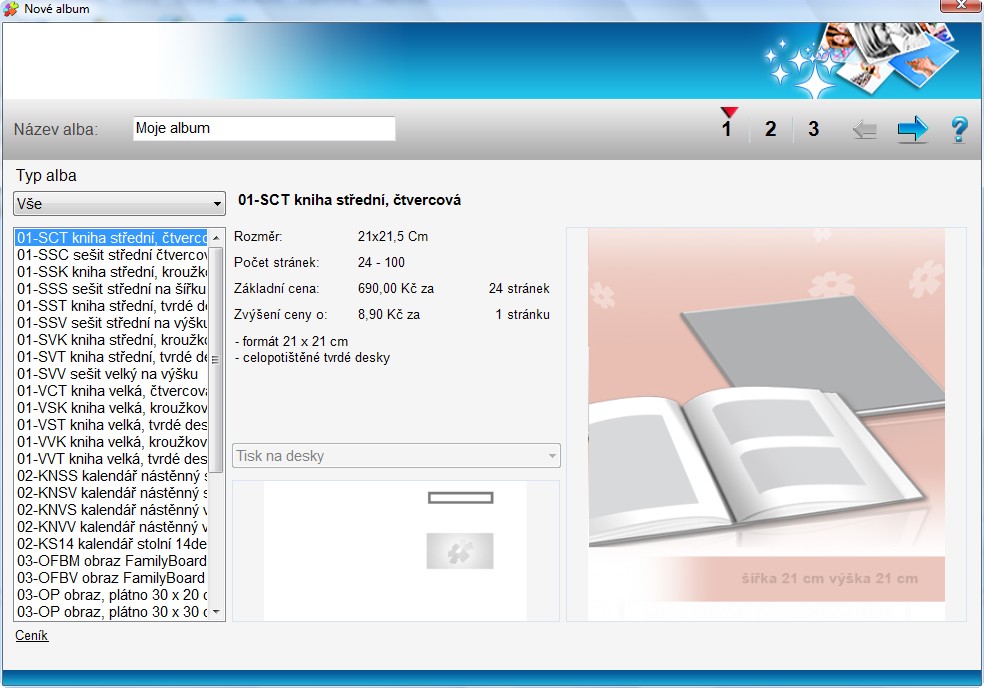Open the Ceník link
The height and width of the screenshot is (688, 984).
click(x=31, y=635)
